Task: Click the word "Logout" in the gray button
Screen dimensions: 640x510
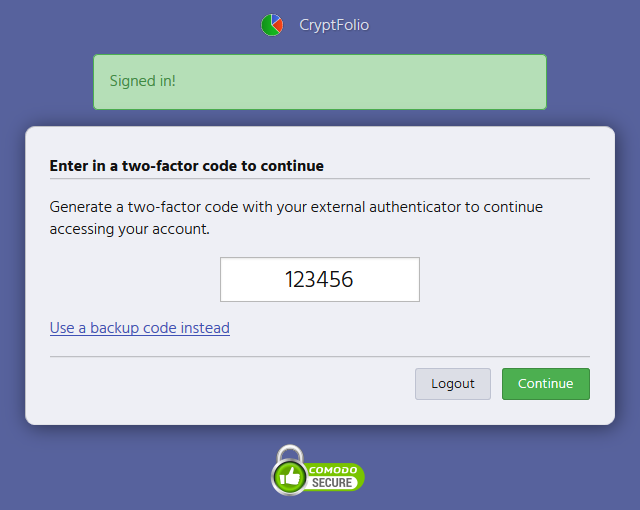Action: 453,384
